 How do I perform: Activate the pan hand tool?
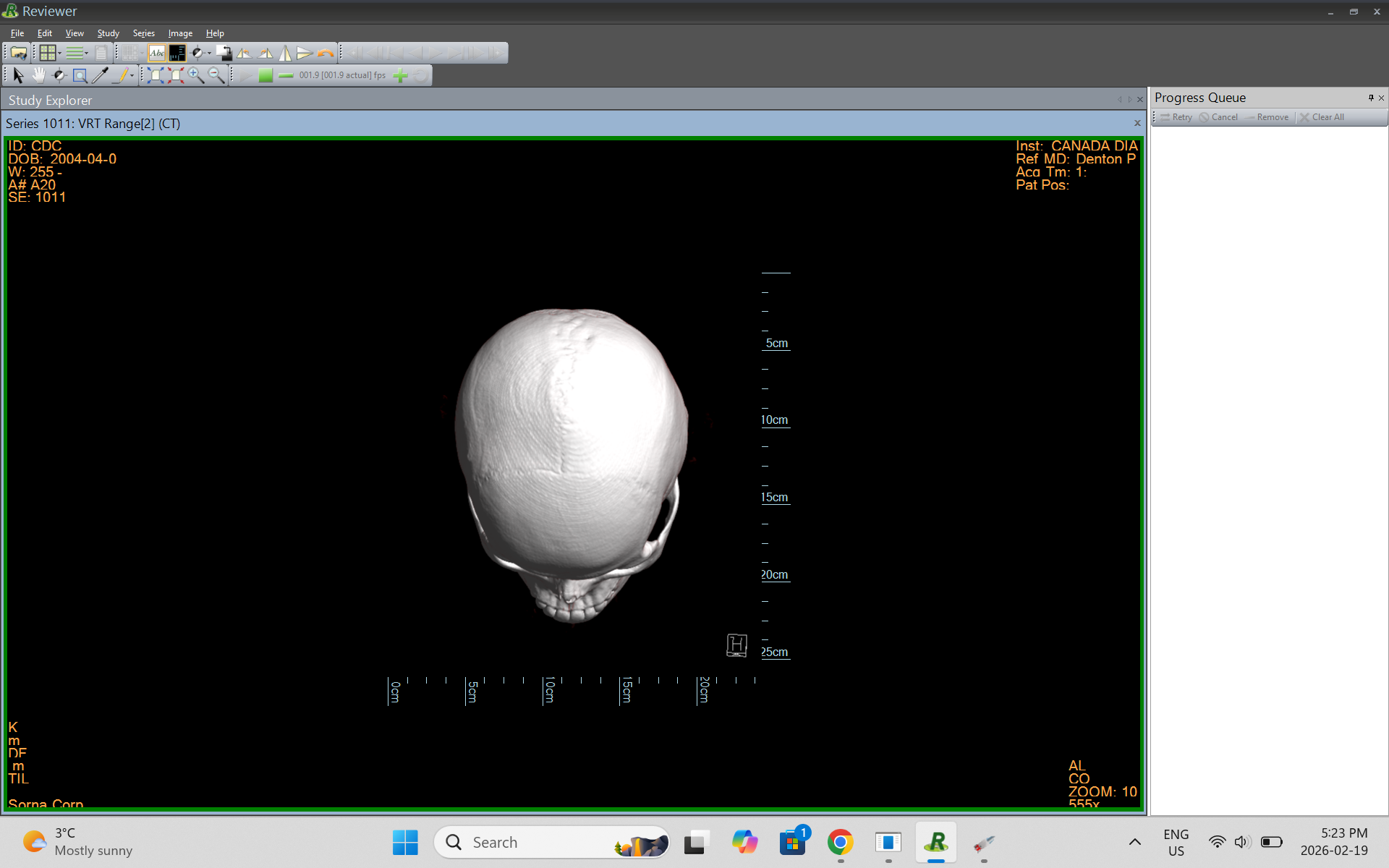point(38,75)
